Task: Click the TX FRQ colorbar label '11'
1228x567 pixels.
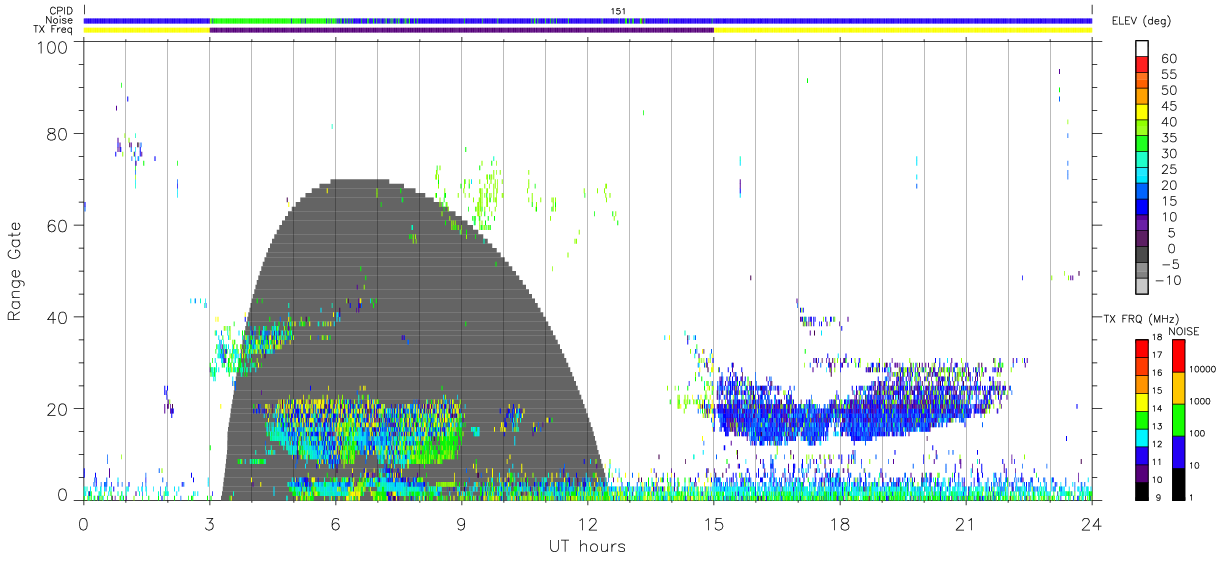Action: click(x=1158, y=462)
